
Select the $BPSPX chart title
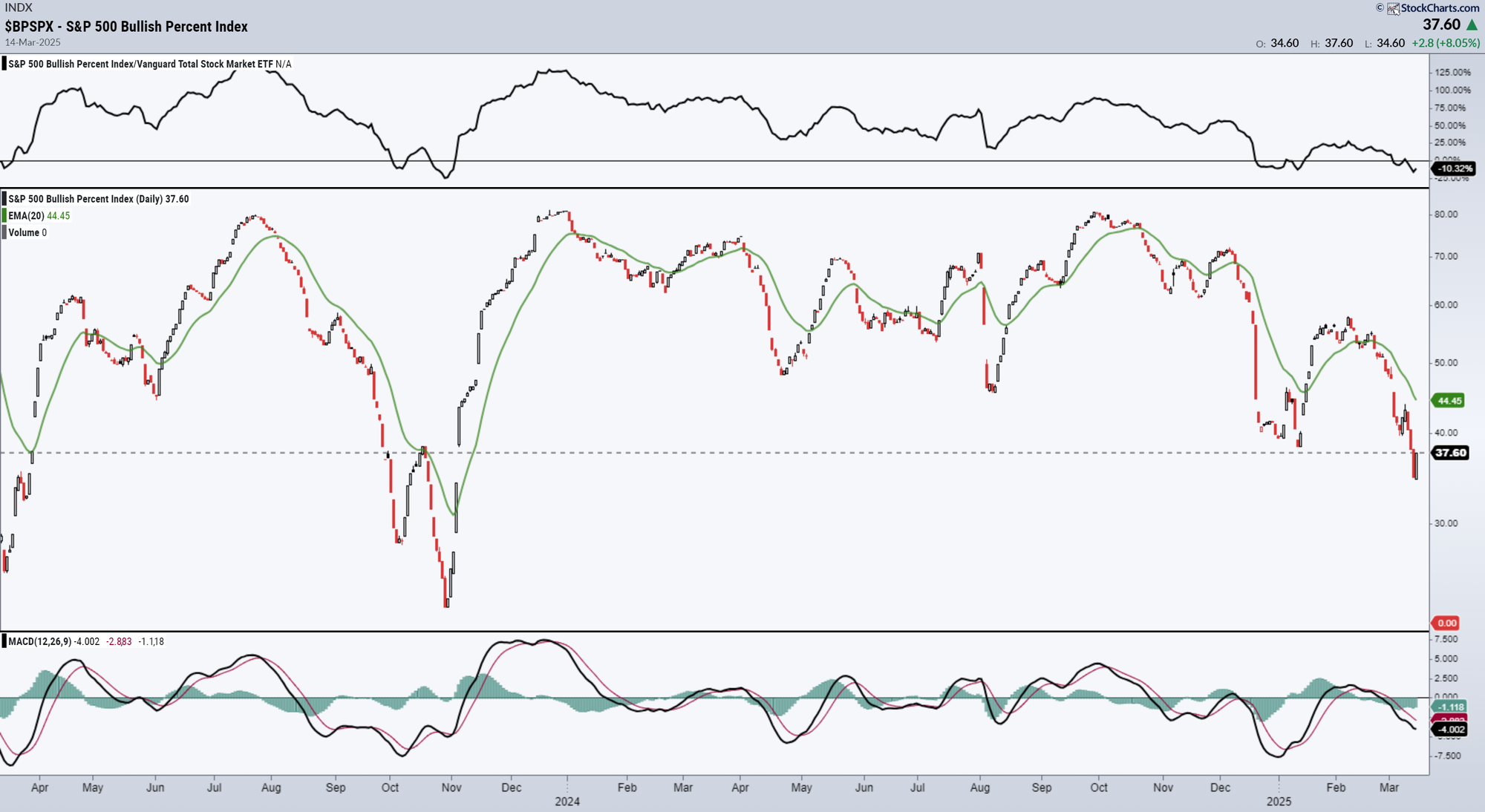[x=126, y=27]
